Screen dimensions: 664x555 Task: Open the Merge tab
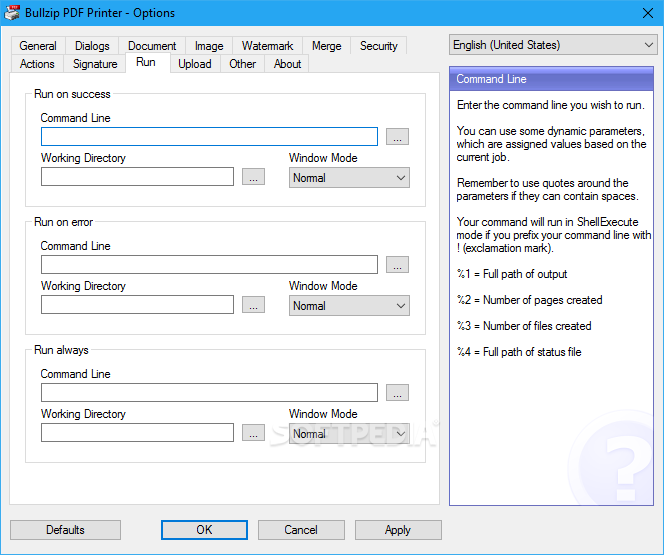point(326,46)
